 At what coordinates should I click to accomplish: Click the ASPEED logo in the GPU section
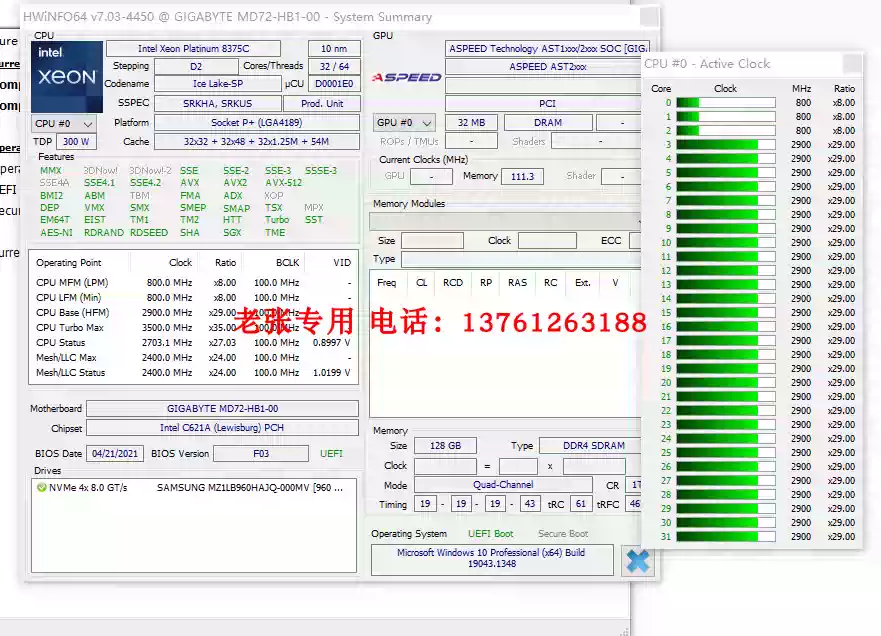pos(405,78)
